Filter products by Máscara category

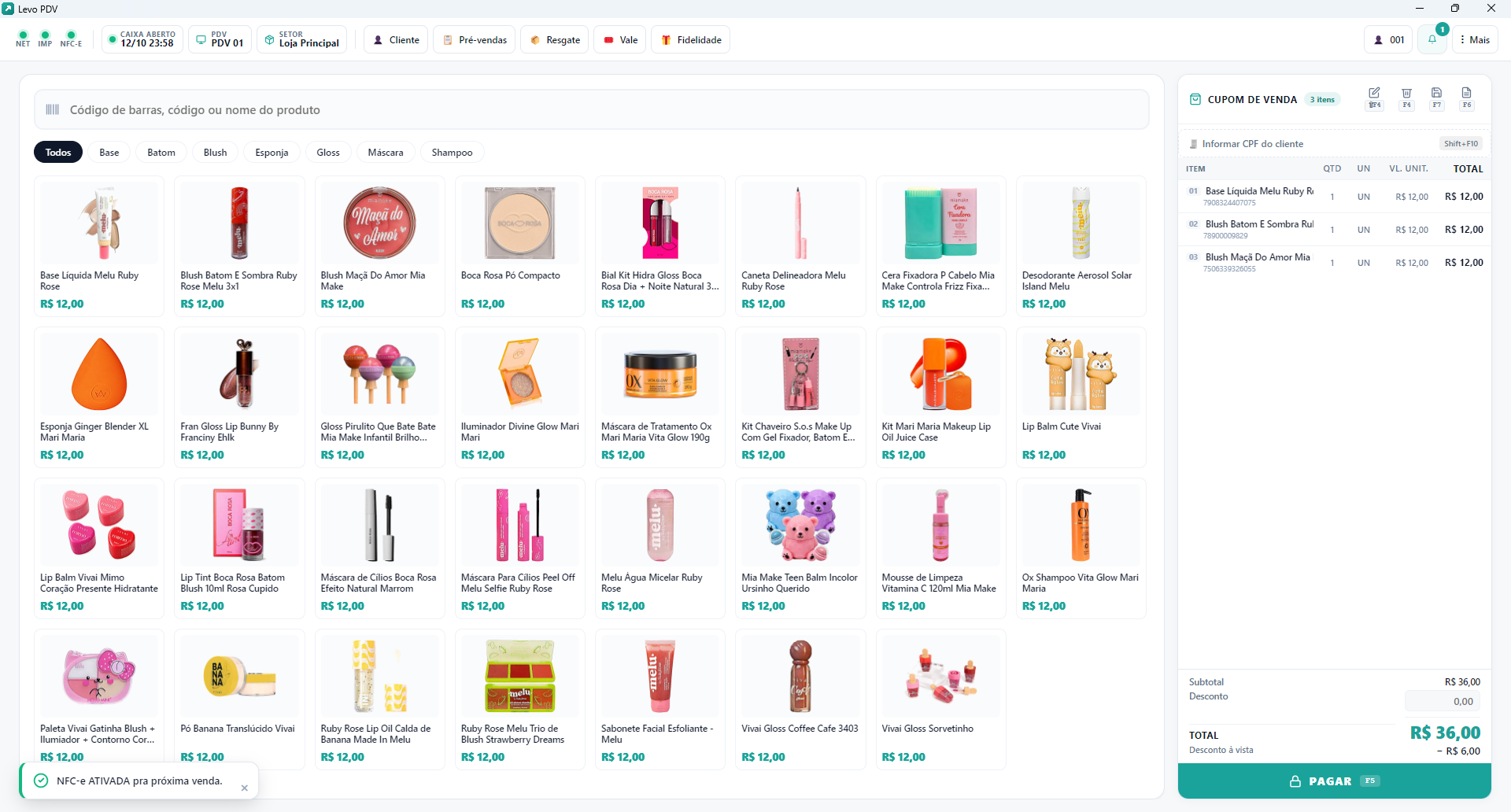[386, 152]
